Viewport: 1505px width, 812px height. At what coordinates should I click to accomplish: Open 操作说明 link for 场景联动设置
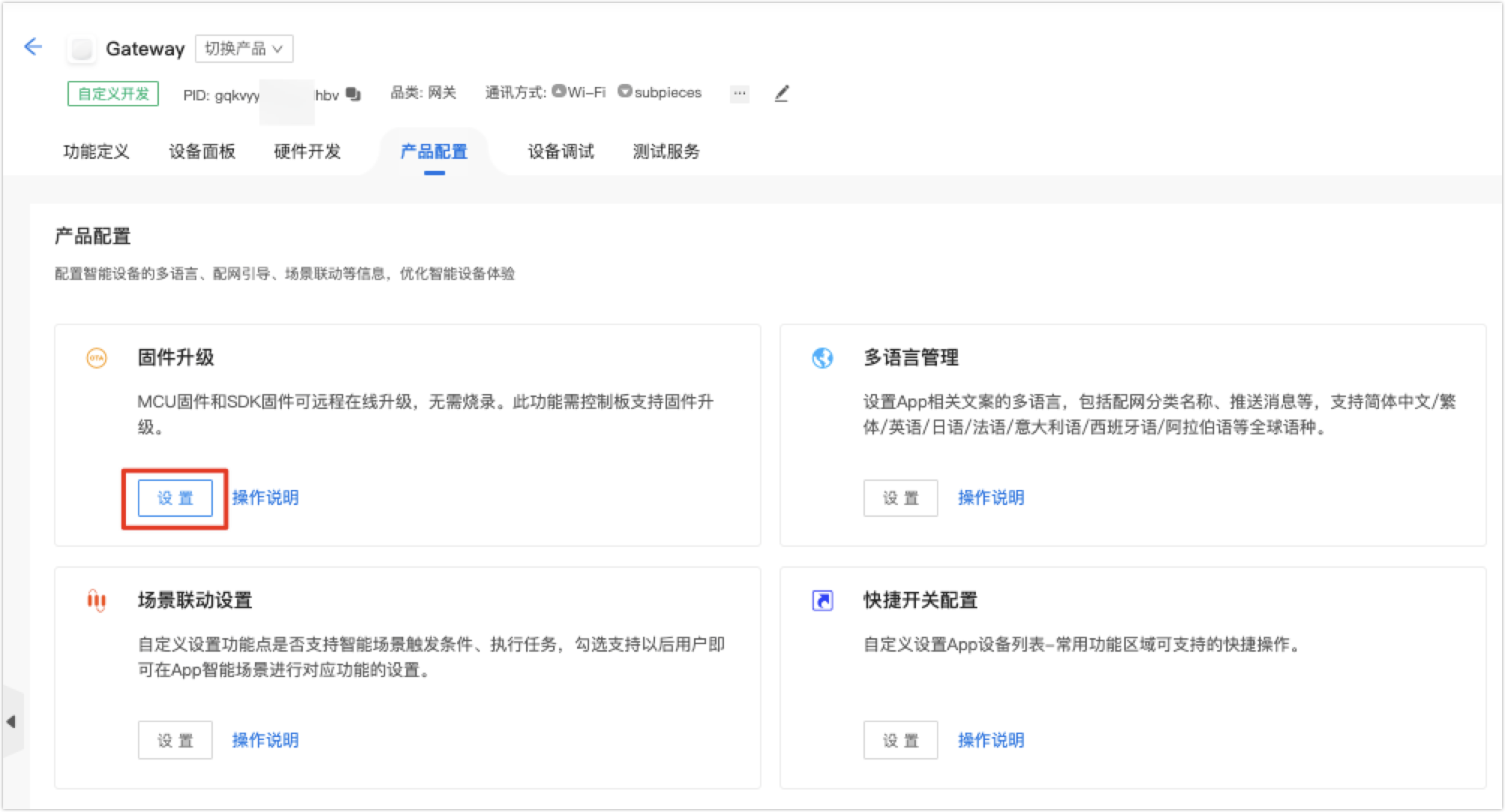265,740
